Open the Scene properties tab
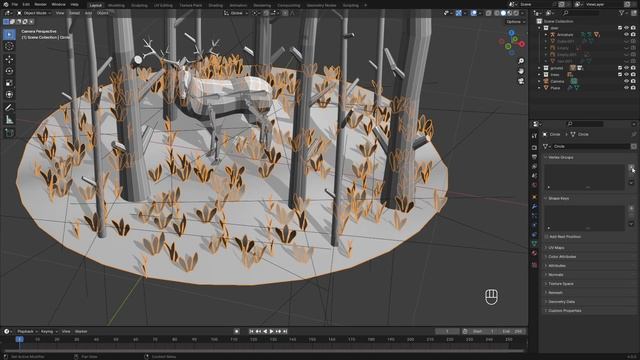 (x=534, y=176)
